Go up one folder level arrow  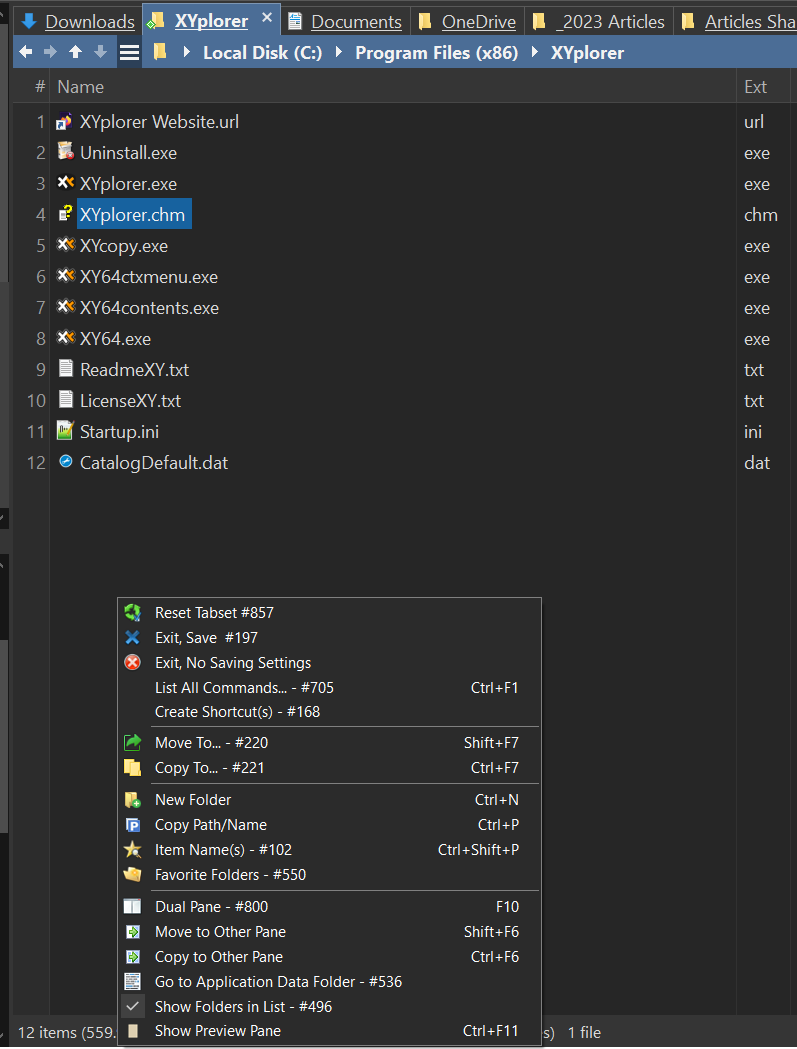point(76,52)
